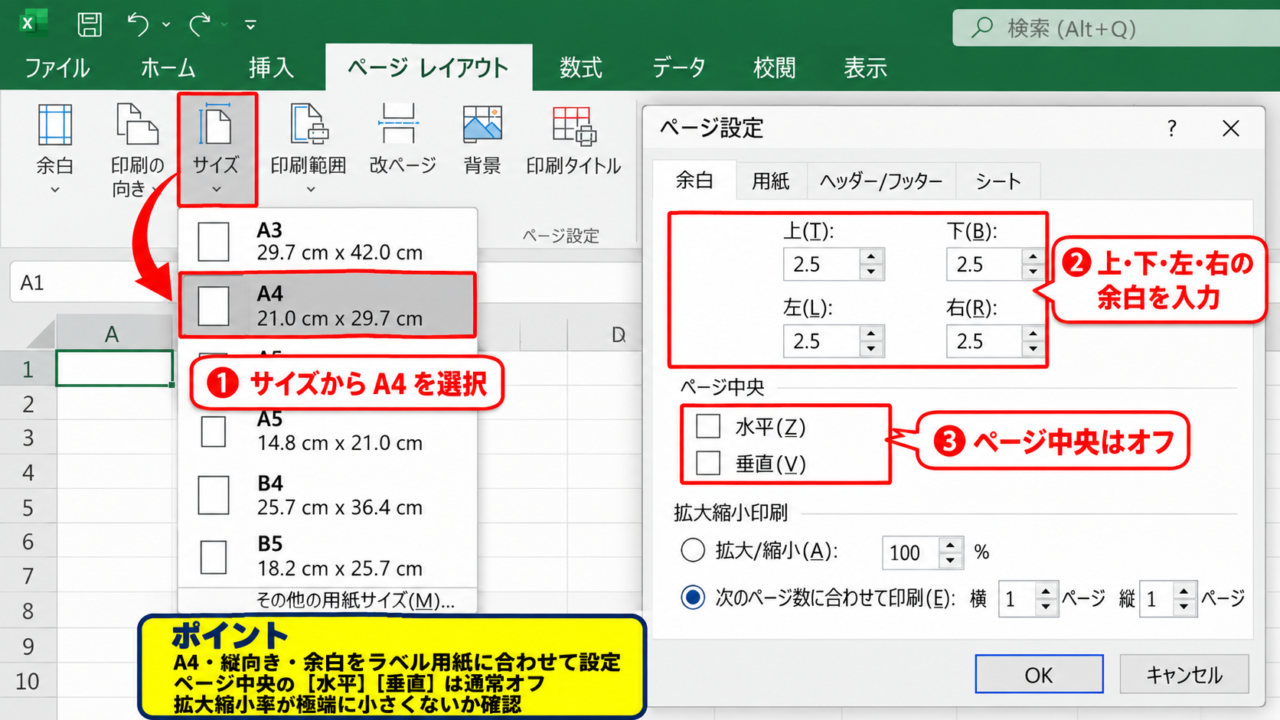
Task: Click the サイズ paper size button
Action: (217, 149)
